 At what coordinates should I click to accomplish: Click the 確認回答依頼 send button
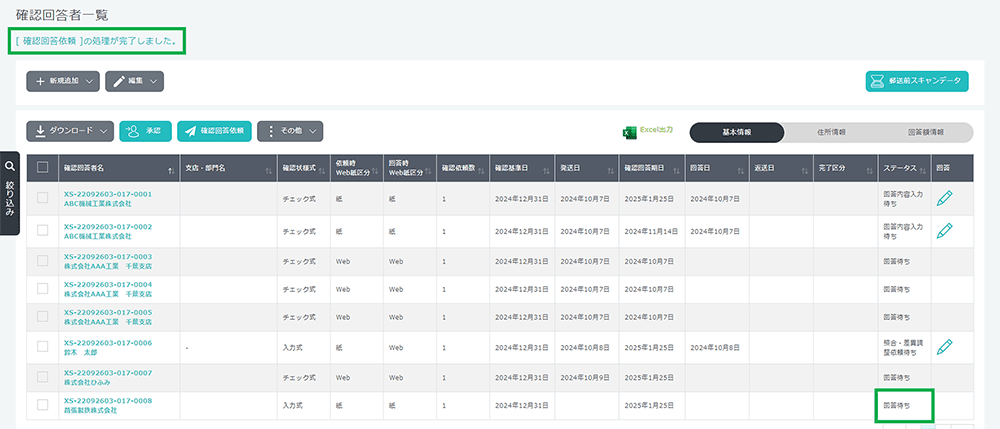[214, 131]
